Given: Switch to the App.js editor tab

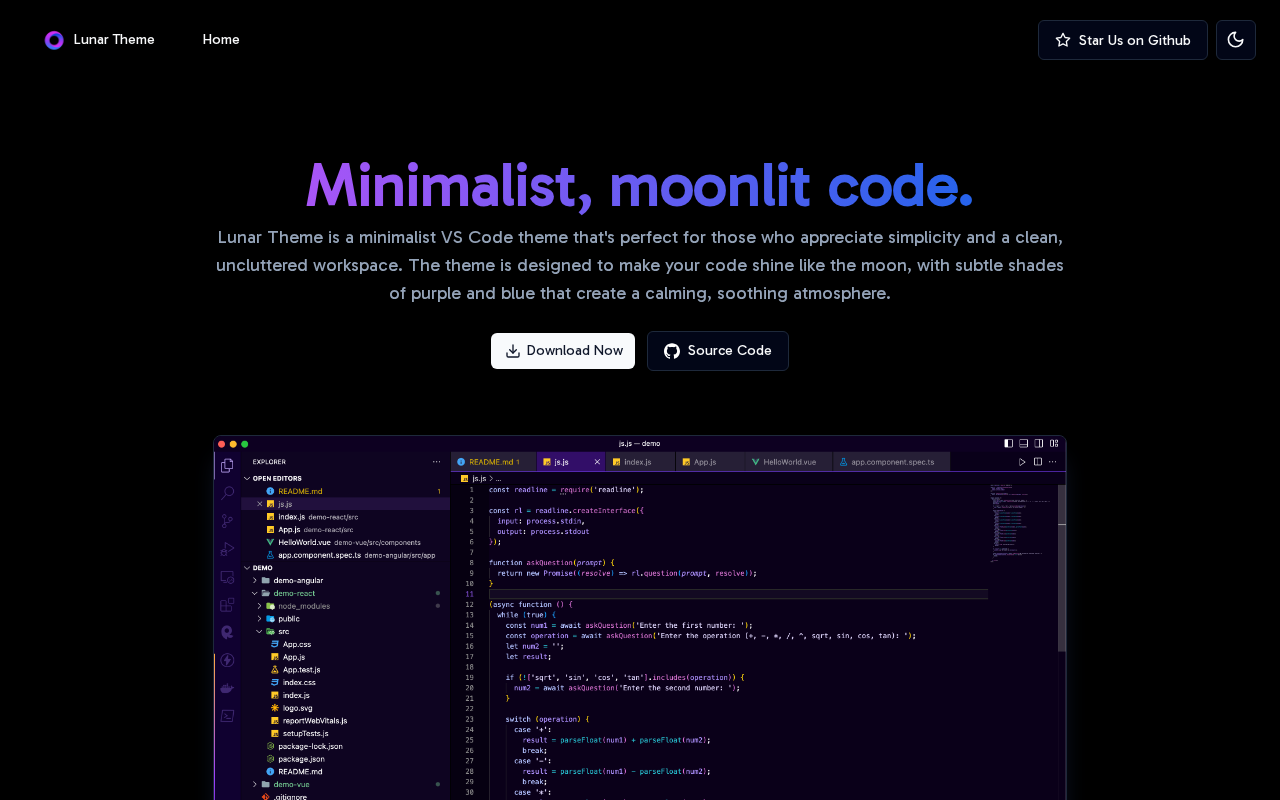Looking at the screenshot, I should [x=710, y=462].
